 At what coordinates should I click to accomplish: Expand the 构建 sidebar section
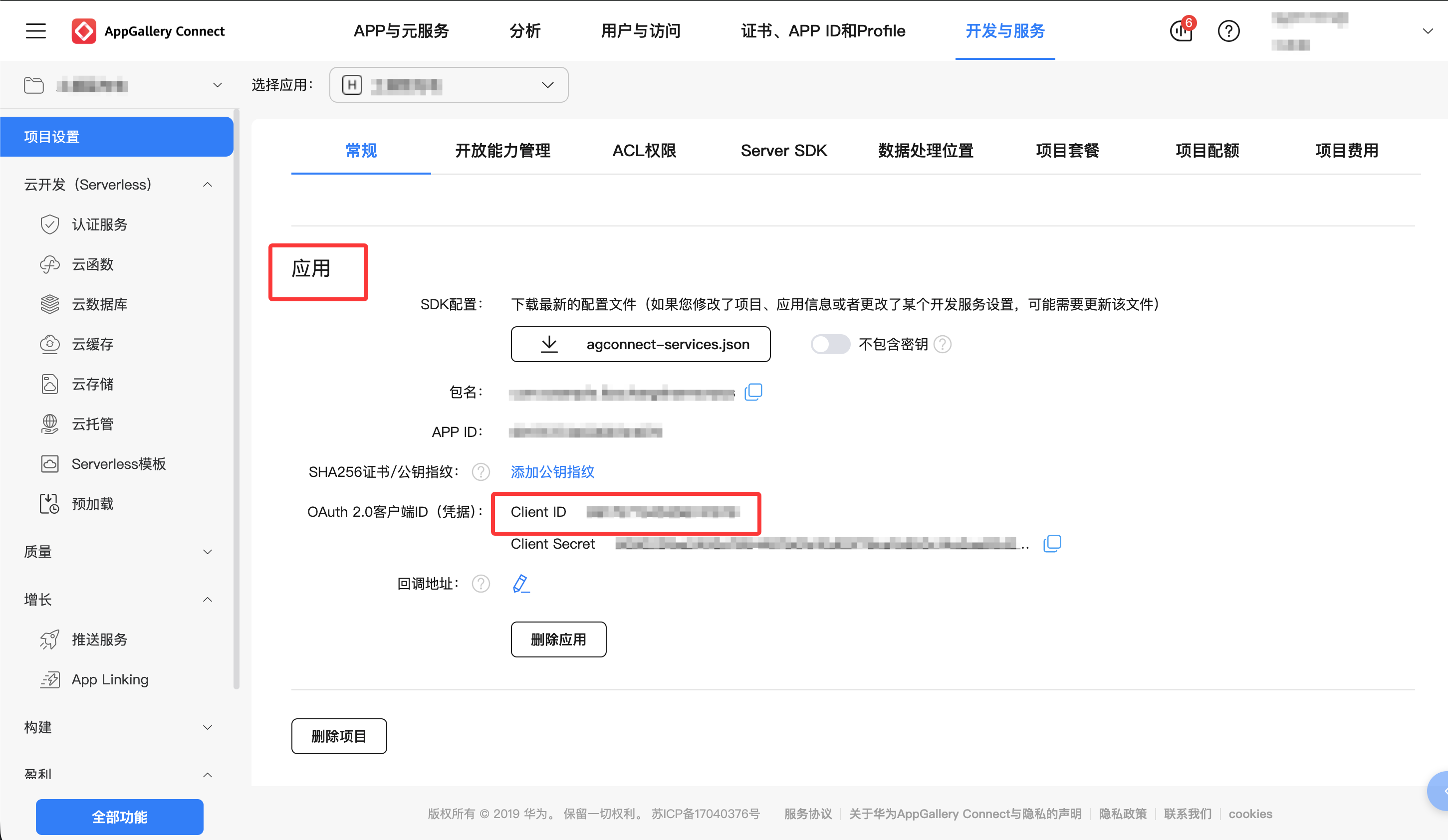tap(208, 727)
